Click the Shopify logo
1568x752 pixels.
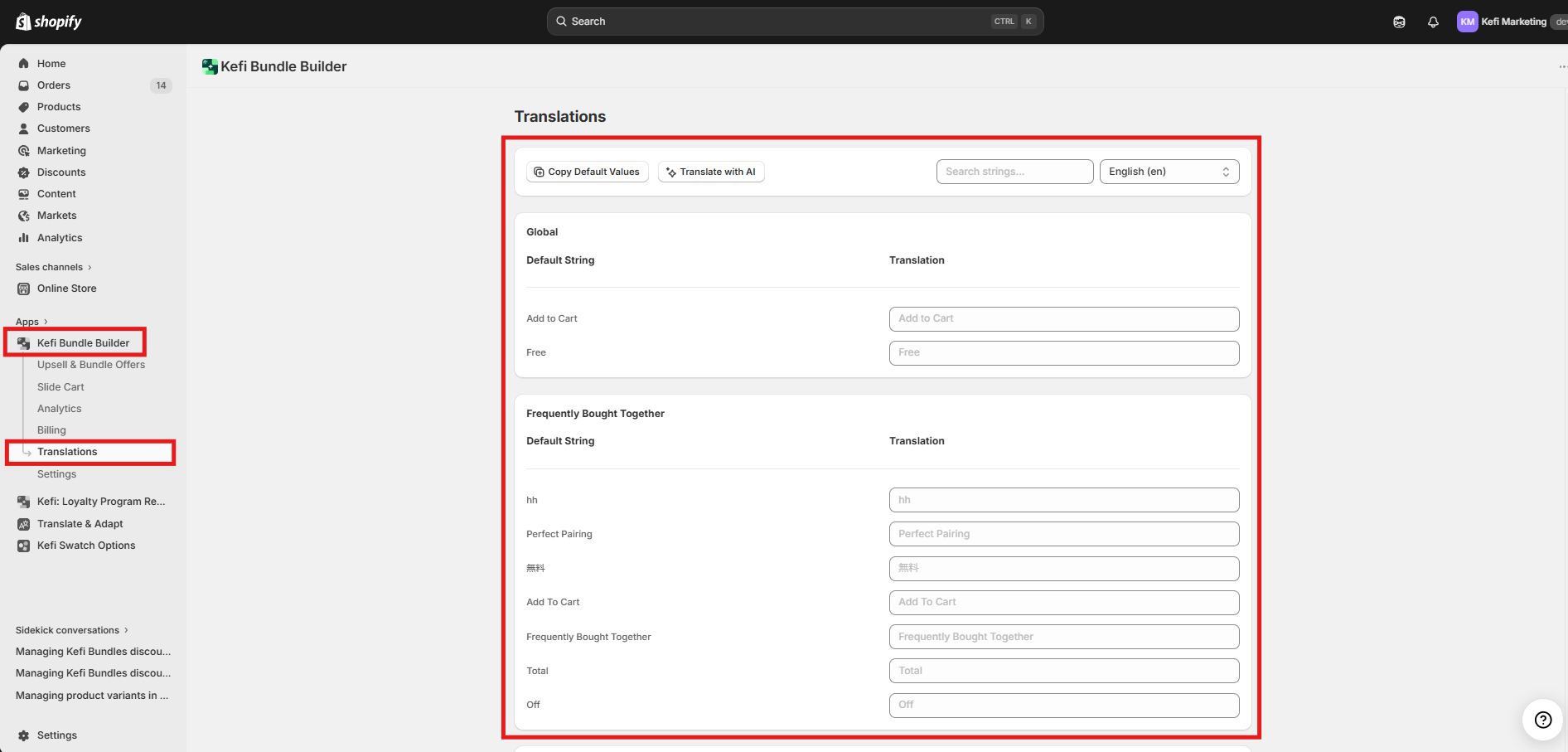[x=49, y=22]
